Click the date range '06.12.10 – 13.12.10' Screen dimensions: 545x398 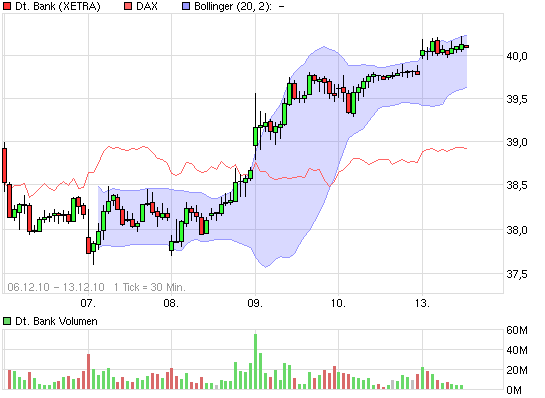pos(56,287)
